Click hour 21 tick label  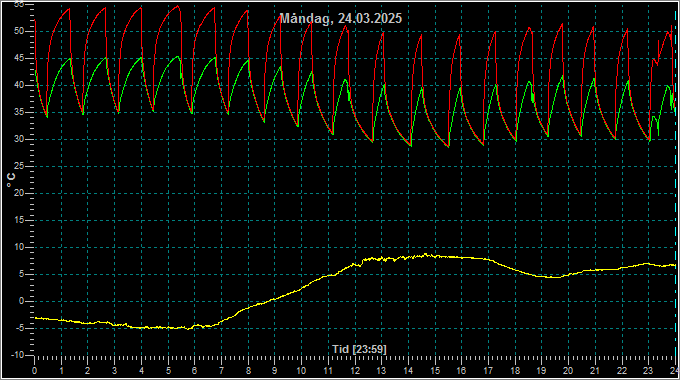click(x=595, y=371)
